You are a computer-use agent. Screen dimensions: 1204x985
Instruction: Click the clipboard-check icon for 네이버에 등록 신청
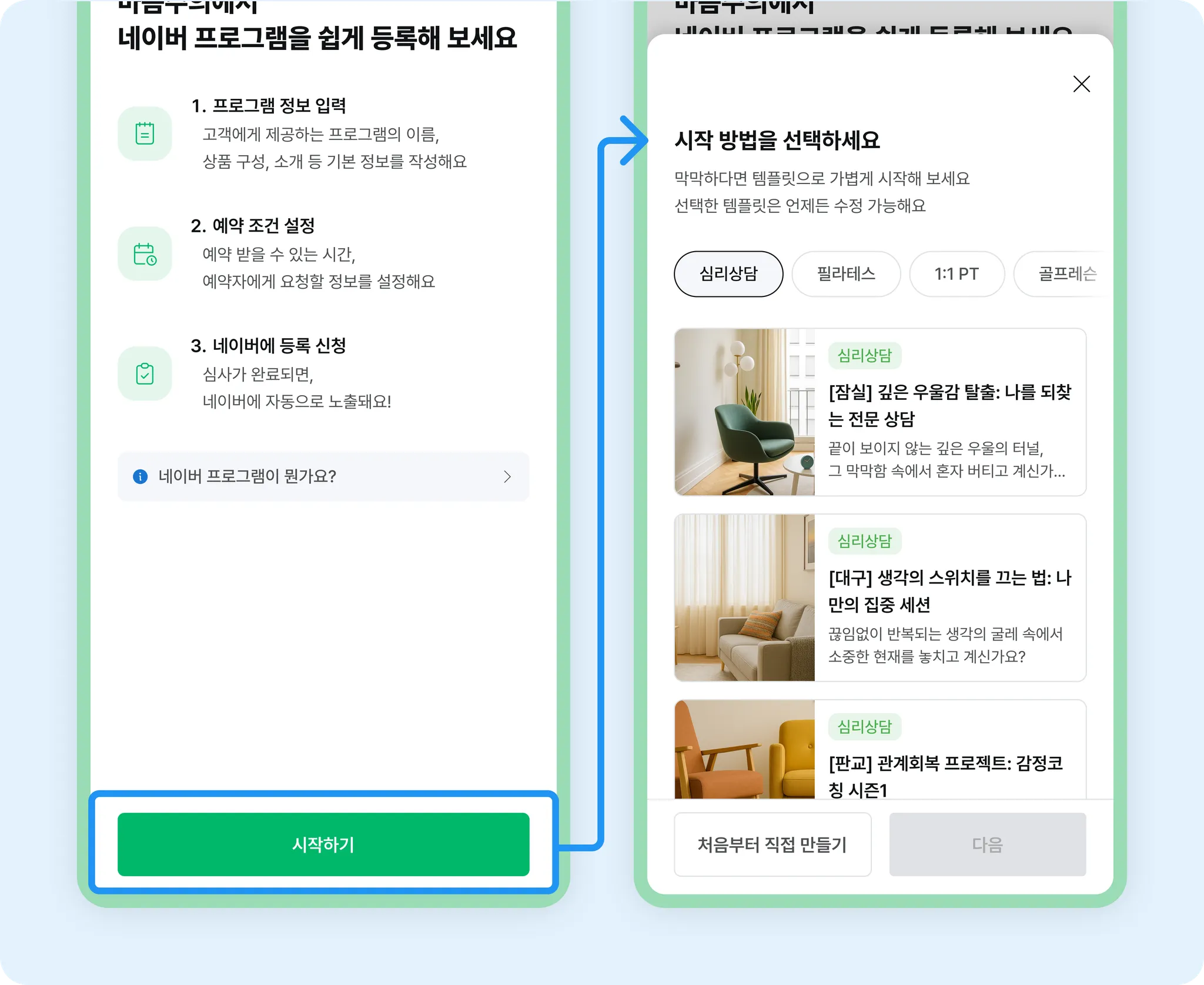pos(145,373)
